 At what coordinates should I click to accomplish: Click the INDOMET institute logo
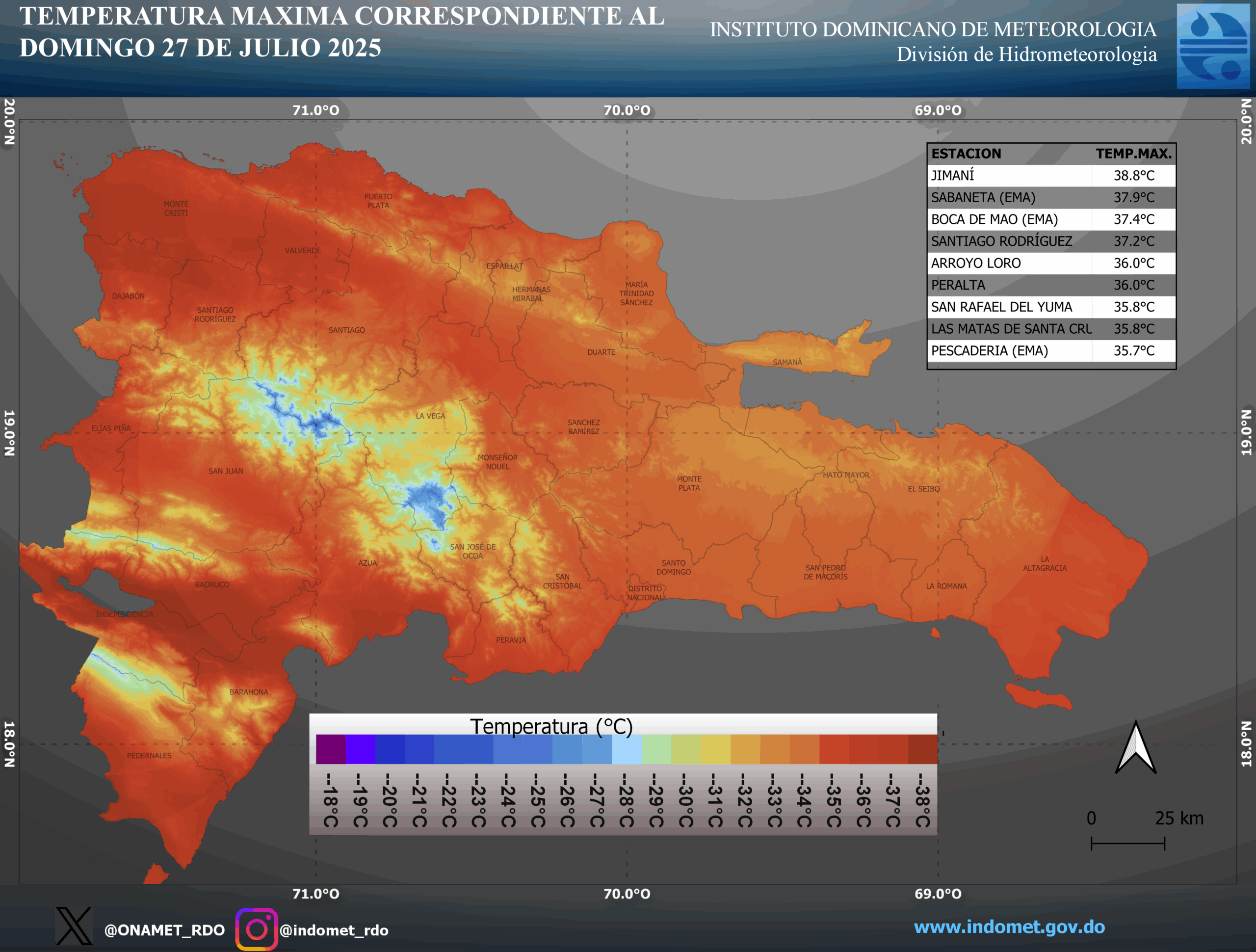click(x=1213, y=46)
